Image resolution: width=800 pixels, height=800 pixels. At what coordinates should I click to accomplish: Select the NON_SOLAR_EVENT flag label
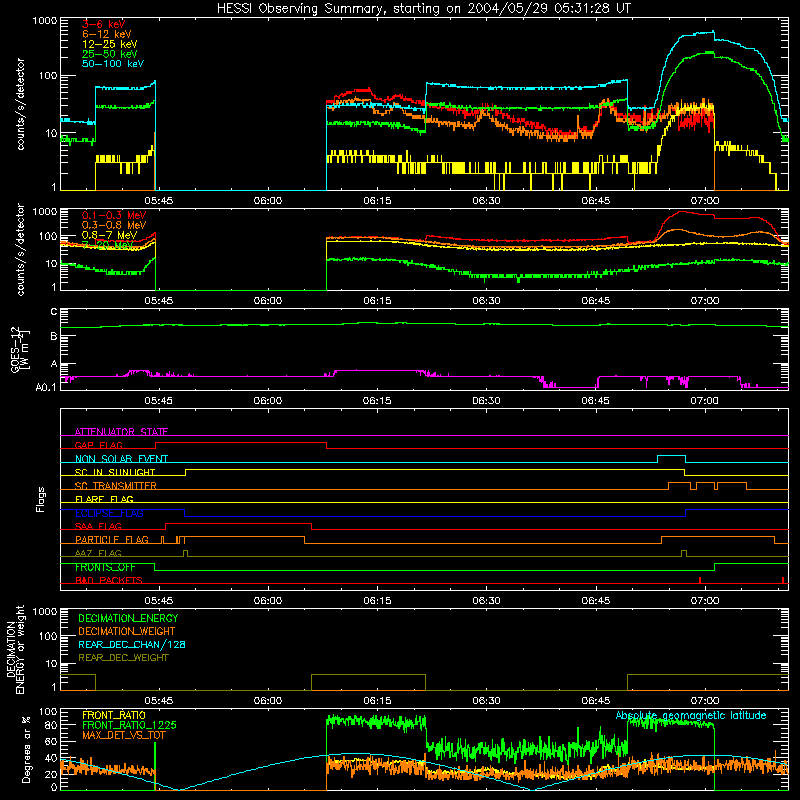(121, 459)
